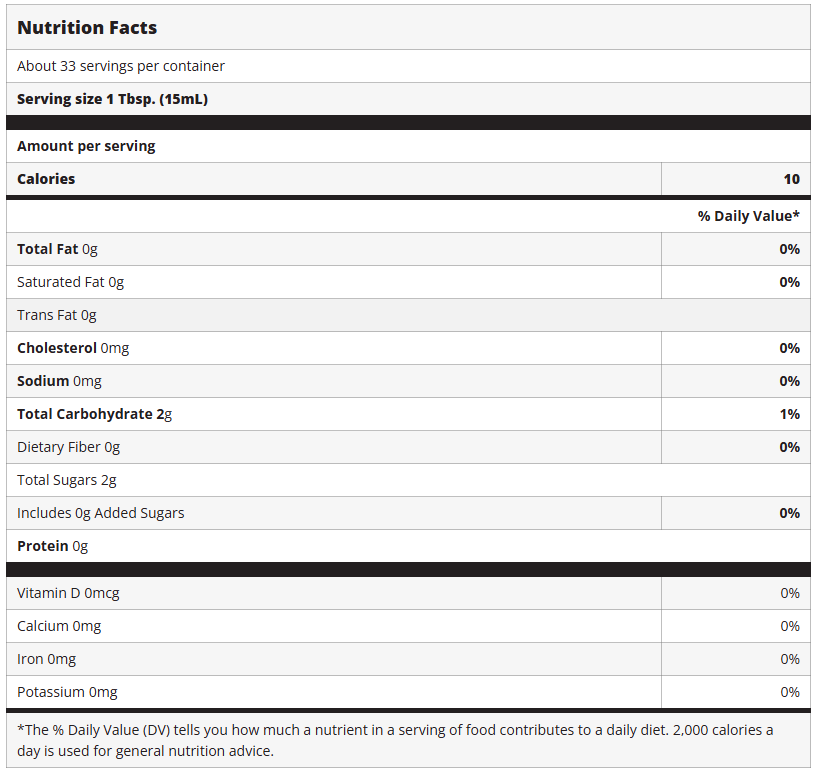Select the servings per container text

coord(121,66)
